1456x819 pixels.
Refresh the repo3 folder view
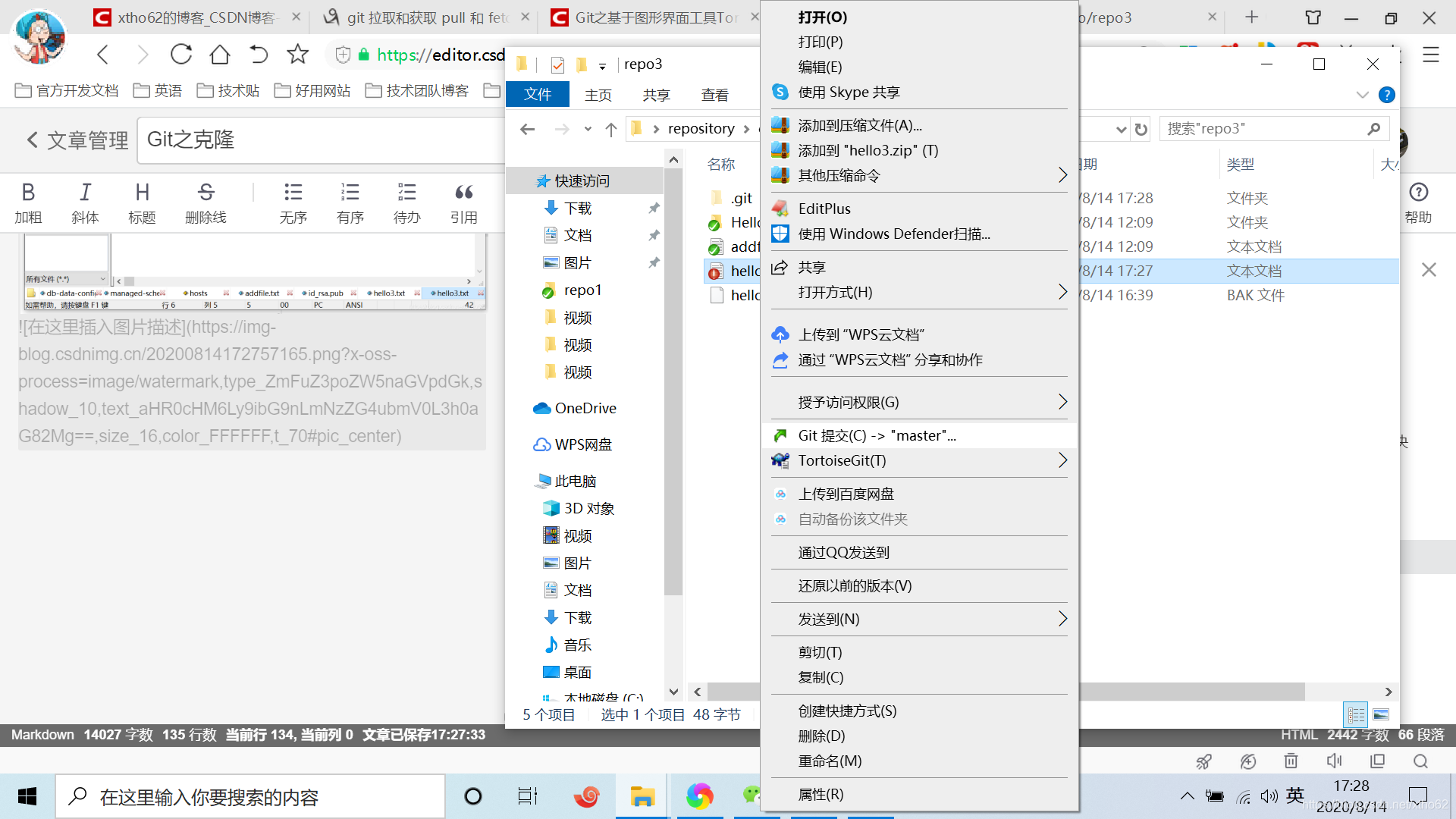coord(1141,129)
